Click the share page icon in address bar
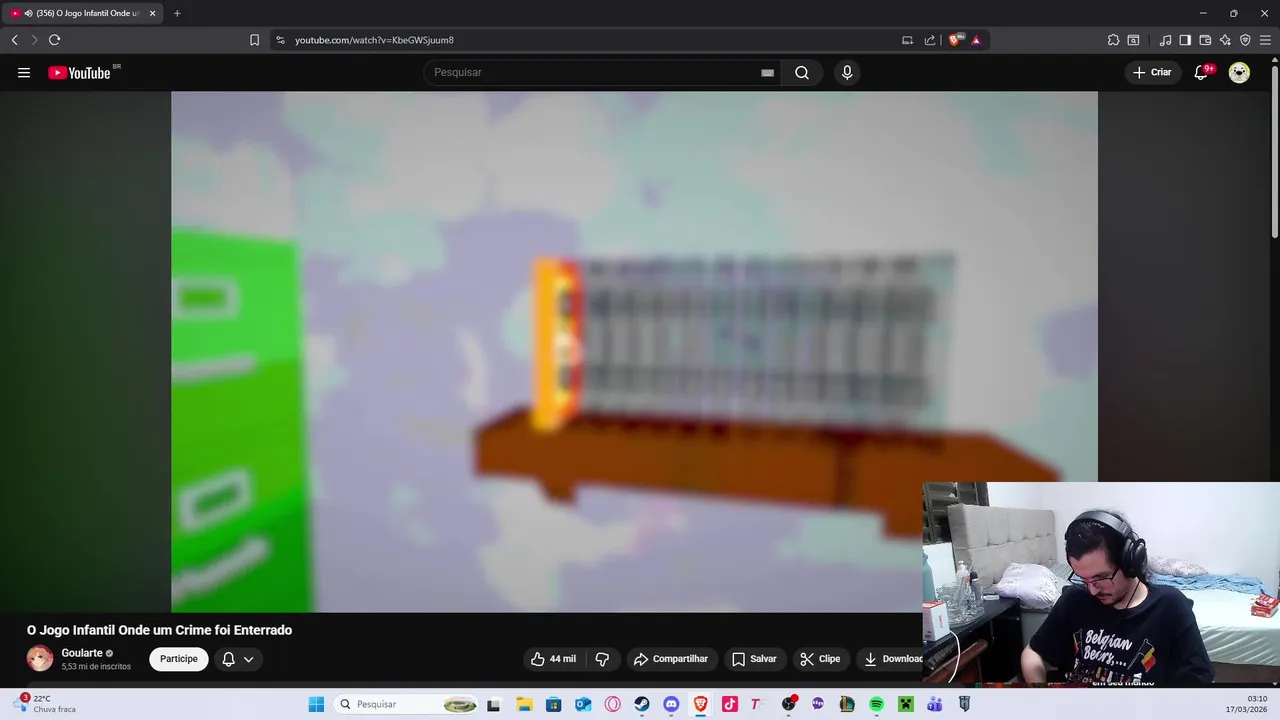The width and height of the screenshot is (1280, 720). 929,40
